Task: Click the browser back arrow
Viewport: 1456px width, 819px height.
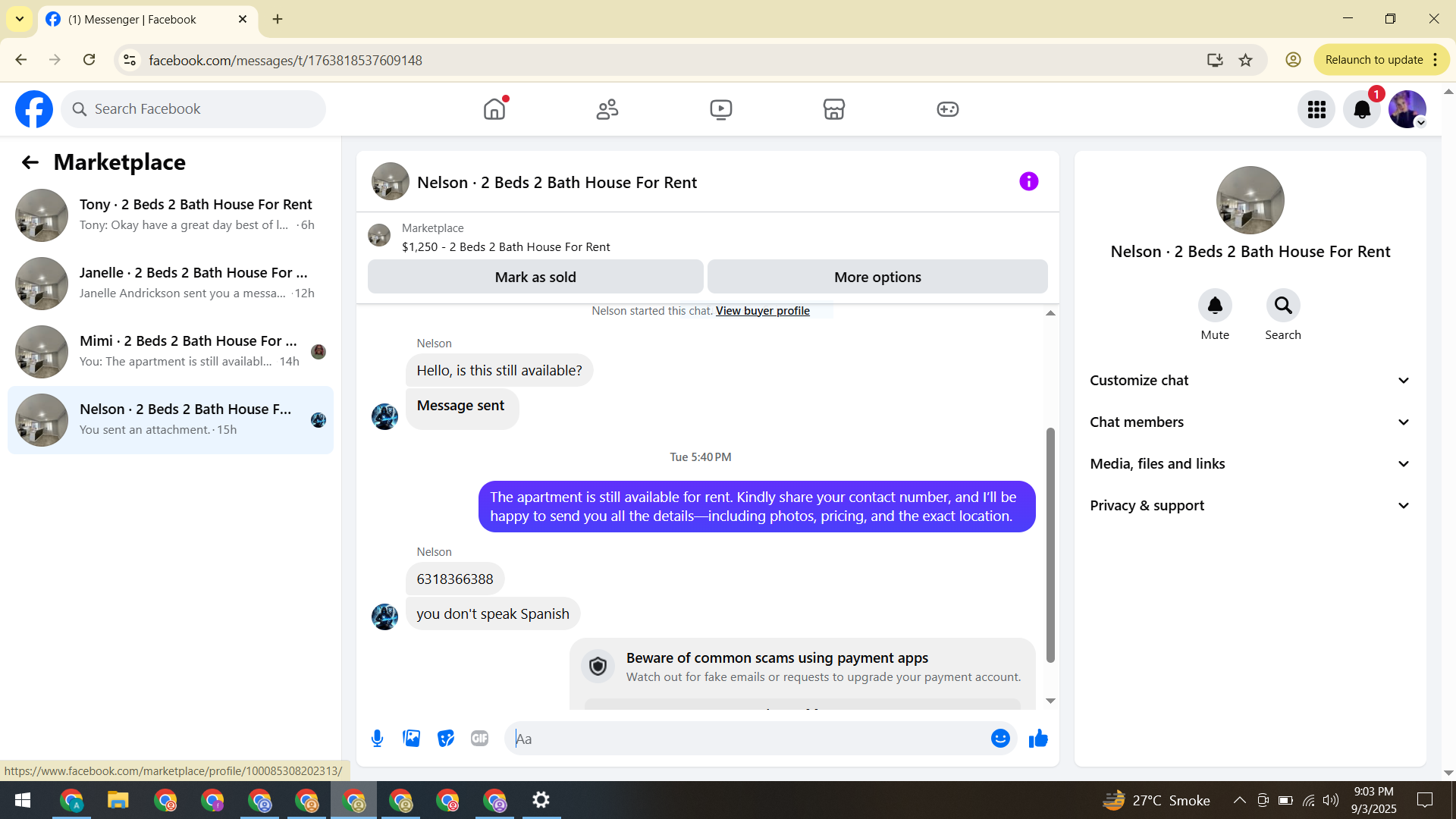Action: [x=21, y=60]
